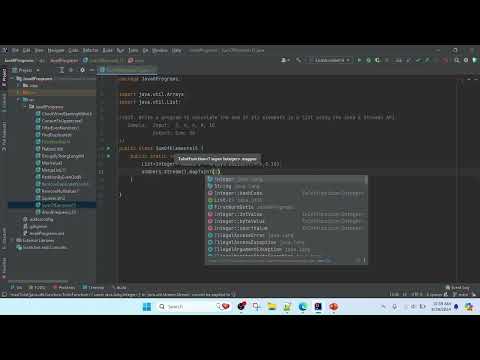Toggle the Event Log tool window

[x=457, y=287]
